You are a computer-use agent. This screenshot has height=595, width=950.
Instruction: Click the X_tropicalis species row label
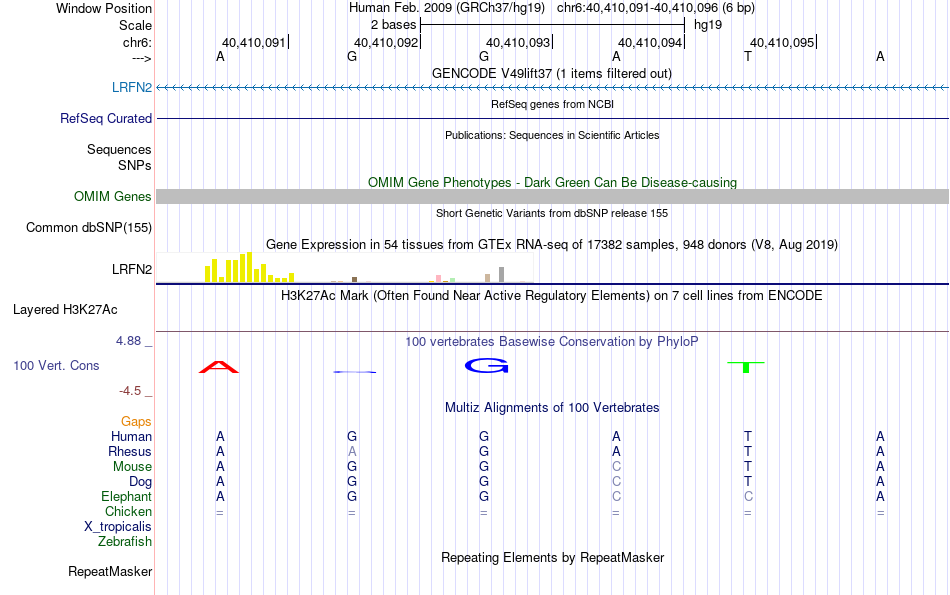pyautogui.click(x=118, y=527)
